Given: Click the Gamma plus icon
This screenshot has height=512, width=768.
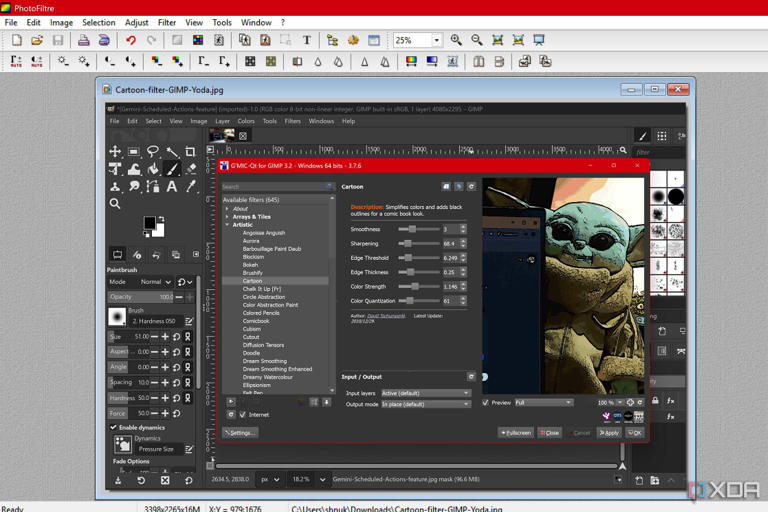Looking at the screenshot, I should pos(224,61).
